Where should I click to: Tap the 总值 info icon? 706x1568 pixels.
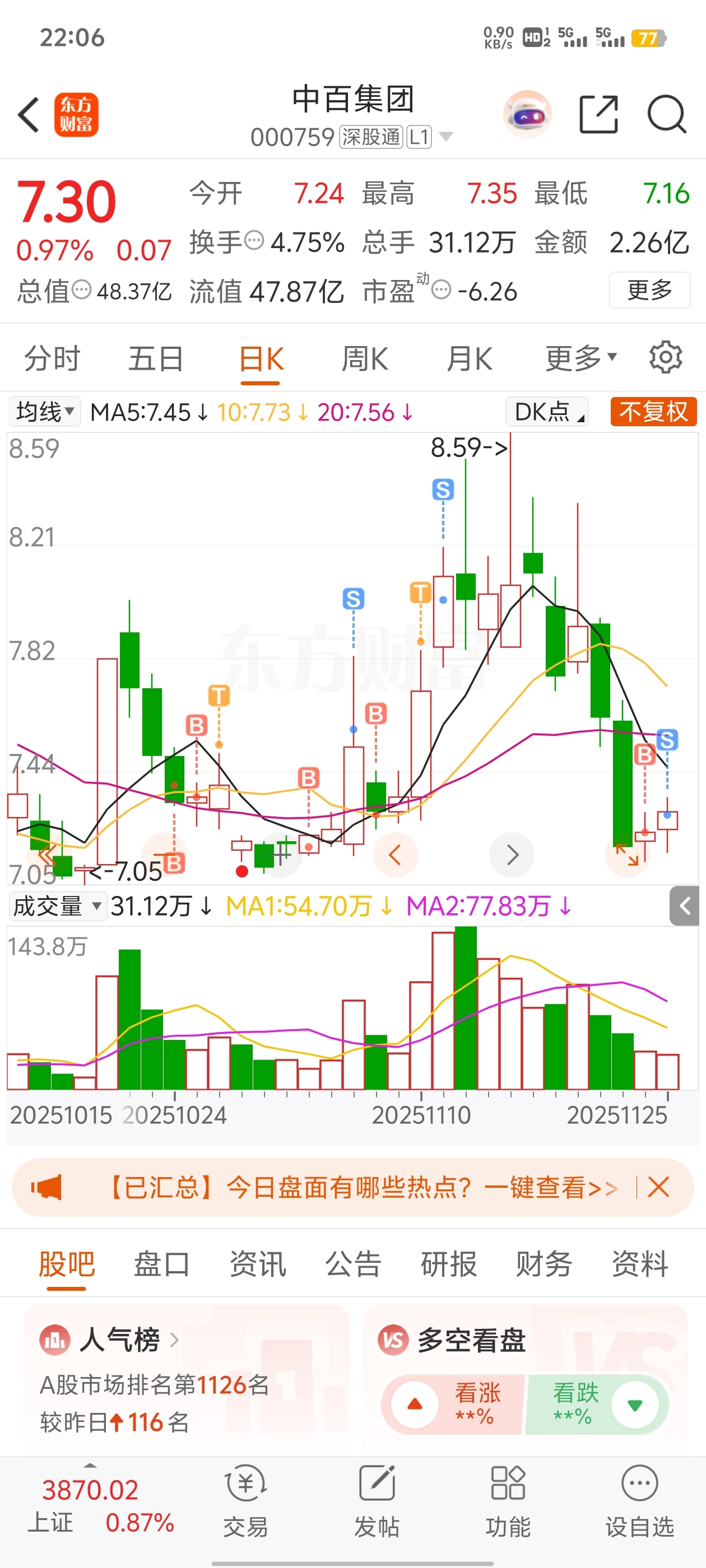click(82, 290)
